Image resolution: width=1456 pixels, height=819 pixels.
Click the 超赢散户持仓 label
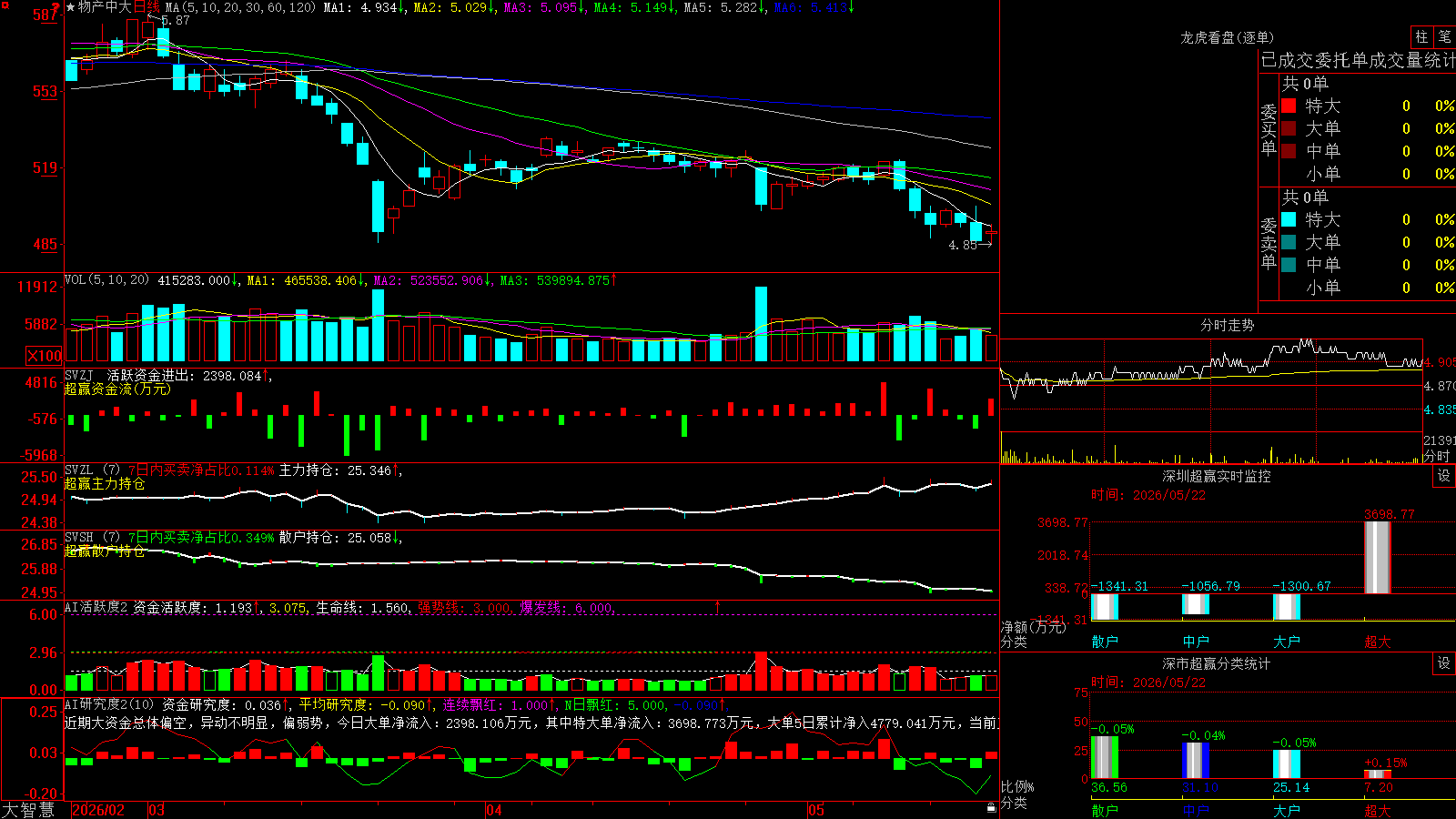[105, 551]
